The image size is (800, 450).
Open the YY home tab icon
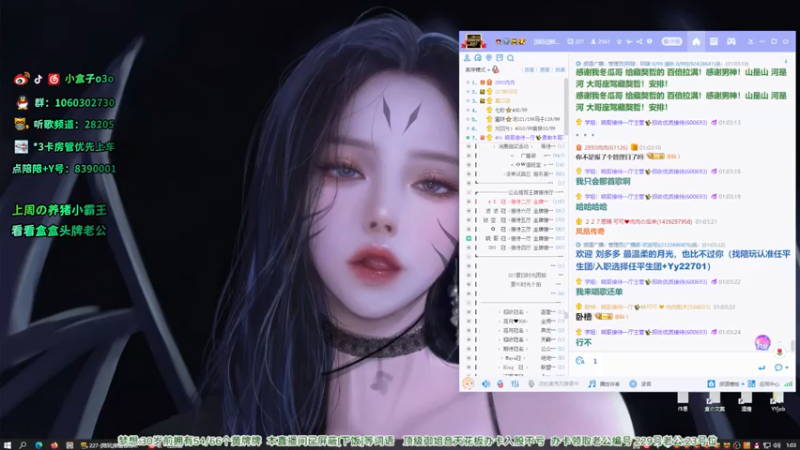(696, 42)
